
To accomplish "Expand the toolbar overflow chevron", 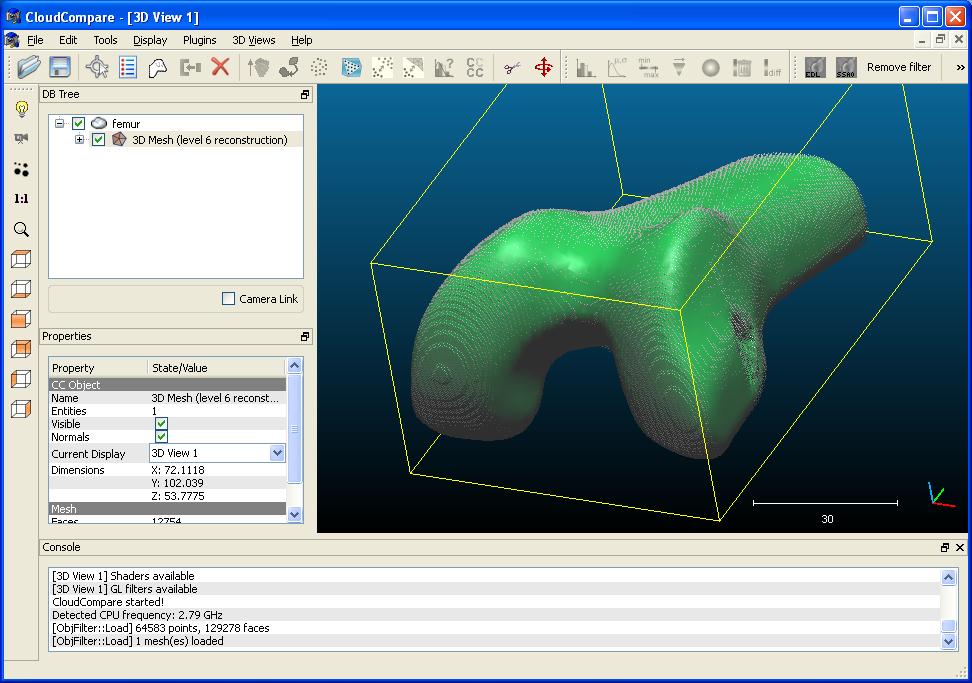I will (x=960, y=67).
